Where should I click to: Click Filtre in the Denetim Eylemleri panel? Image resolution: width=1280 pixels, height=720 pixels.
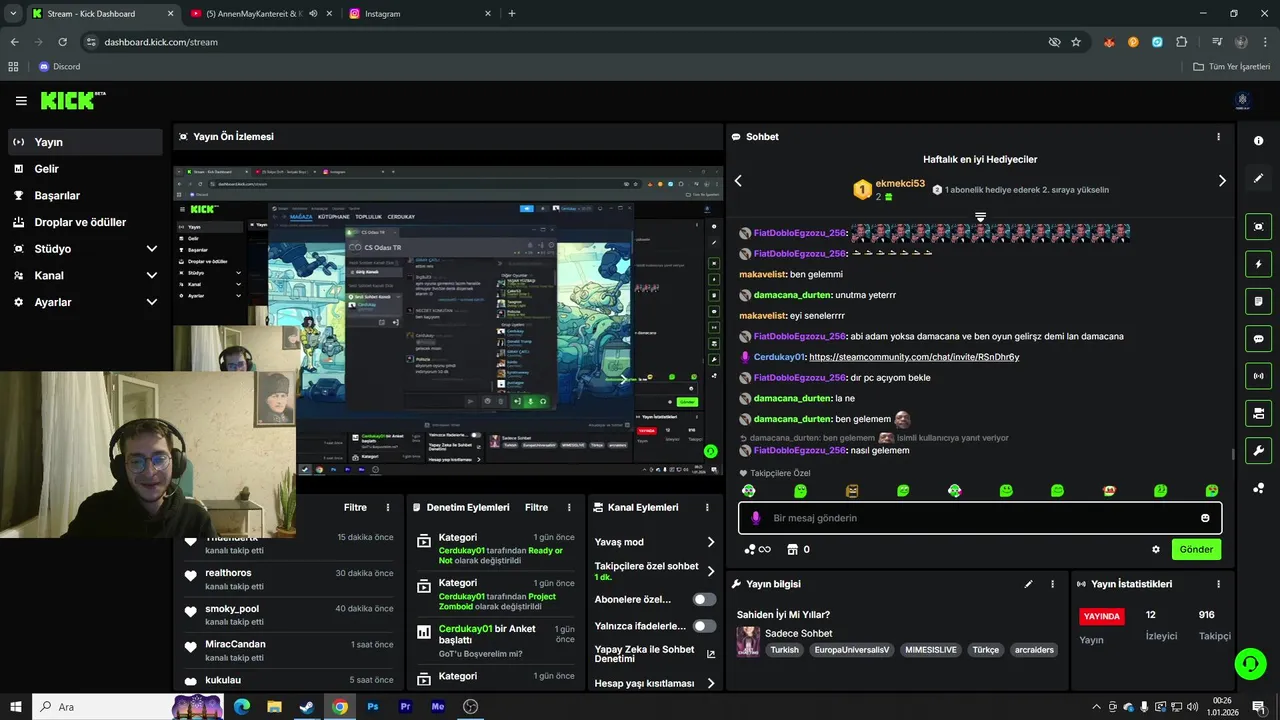pos(536,507)
